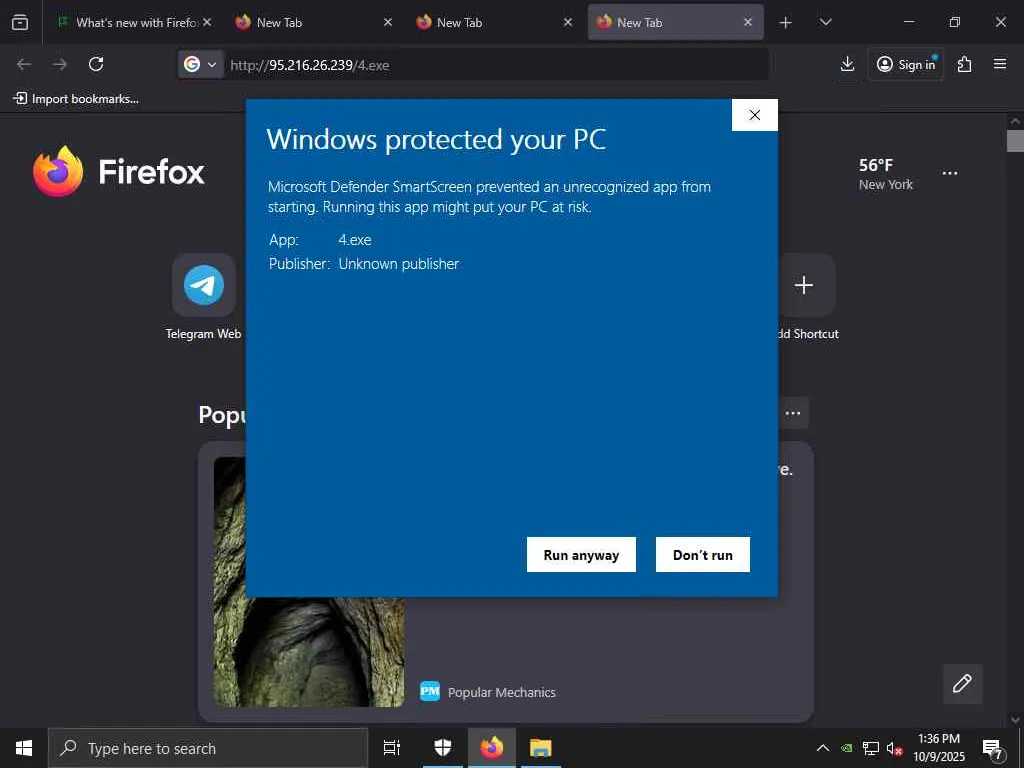1024x768 pixels.
Task: Open the network tray icon
Action: pos(871,748)
